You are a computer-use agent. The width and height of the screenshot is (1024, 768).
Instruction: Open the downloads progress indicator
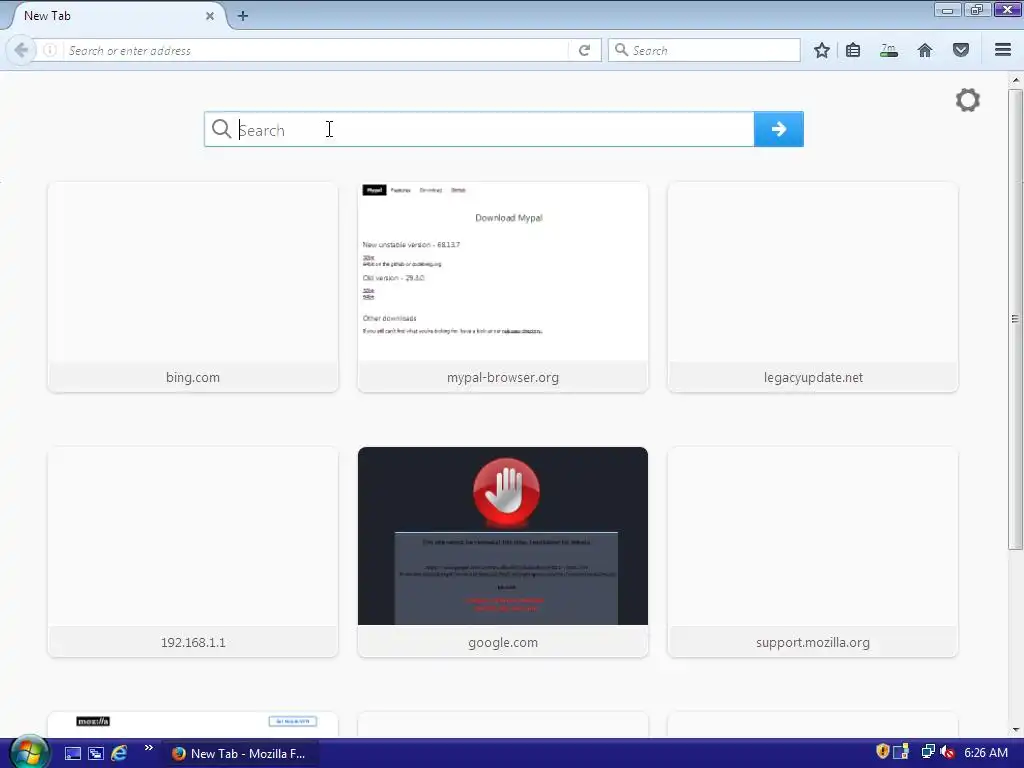(889, 50)
